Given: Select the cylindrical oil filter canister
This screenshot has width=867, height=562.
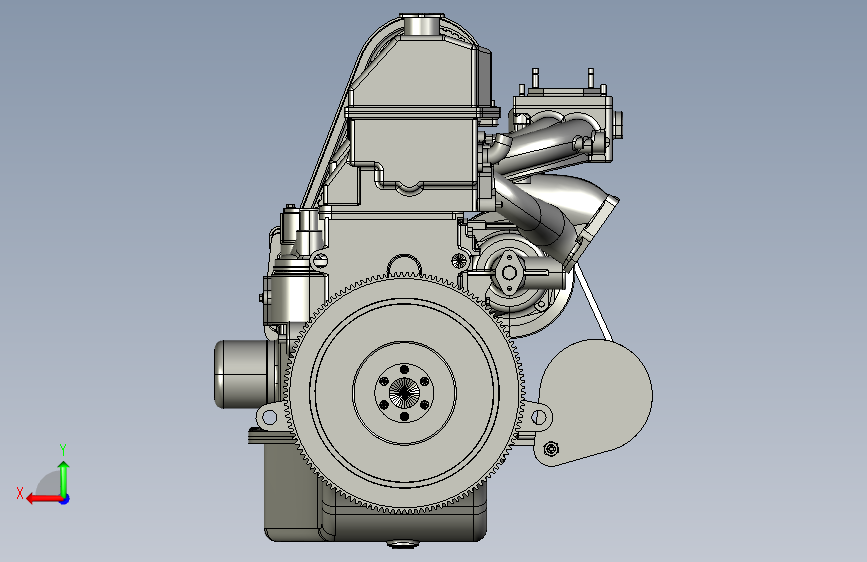Looking at the screenshot, I should coord(243,374).
